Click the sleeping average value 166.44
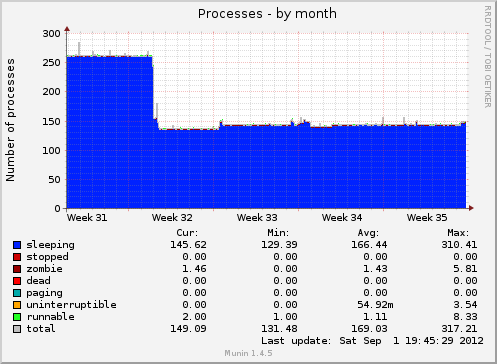Image resolution: width=497 pixels, height=364 pixels. pos(369,245)
